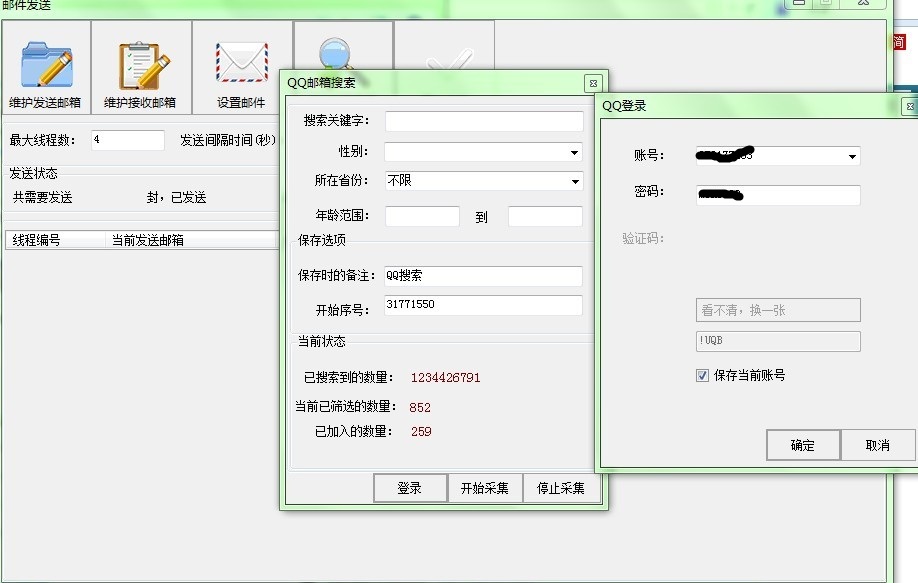Expand the 性别 dropdown
This screenshot has height=583, width=918.
tap(574, 152)
